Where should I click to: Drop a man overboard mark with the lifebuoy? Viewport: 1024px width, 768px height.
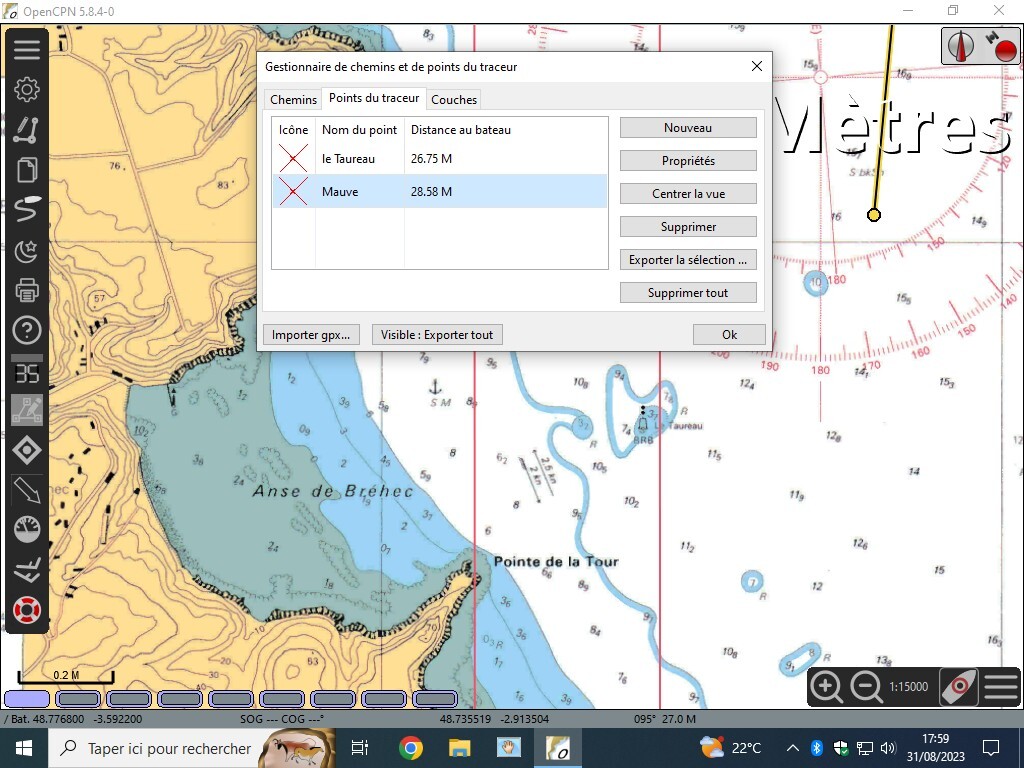(27, 610)
